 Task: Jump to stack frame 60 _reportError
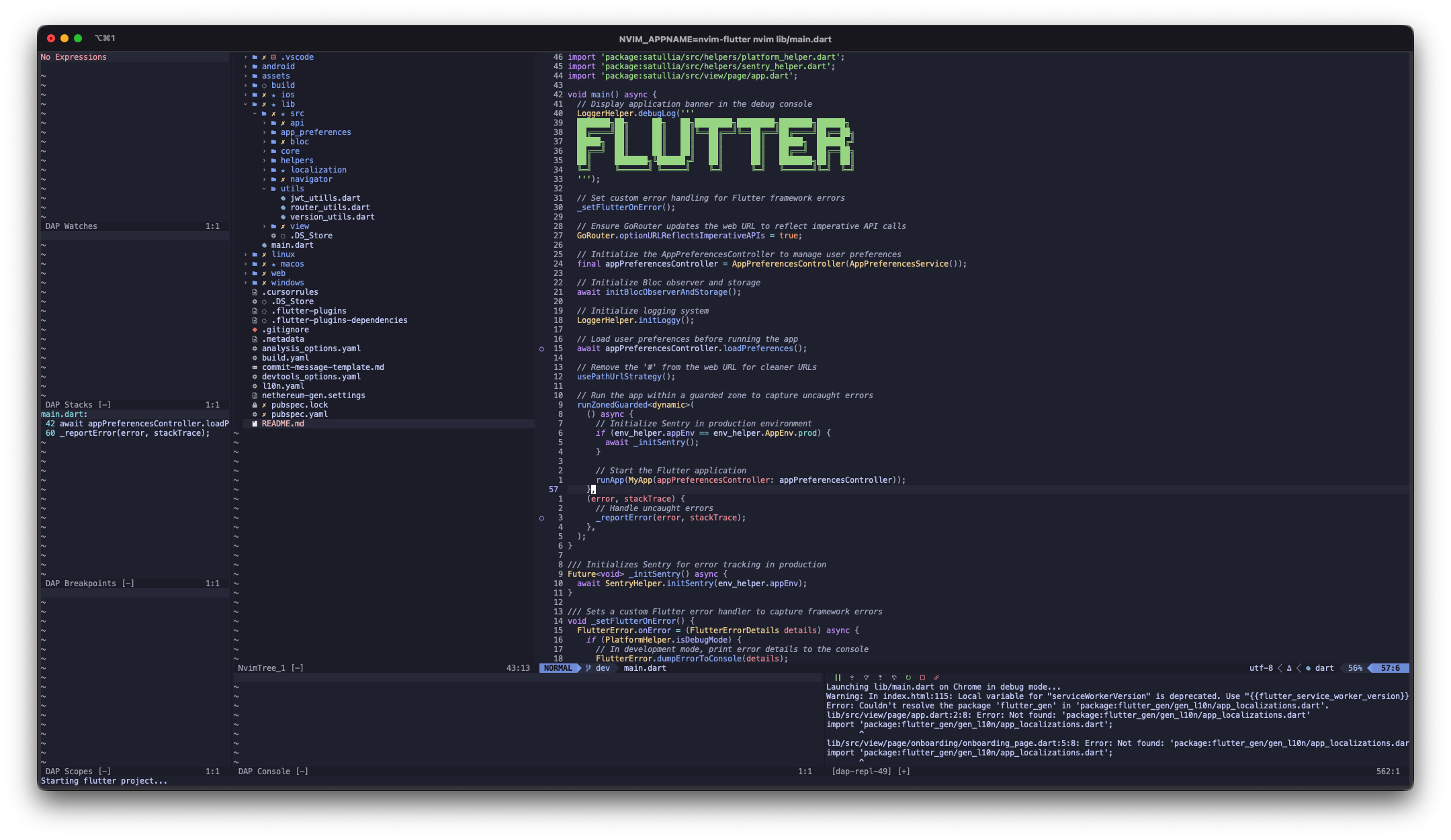128,433
